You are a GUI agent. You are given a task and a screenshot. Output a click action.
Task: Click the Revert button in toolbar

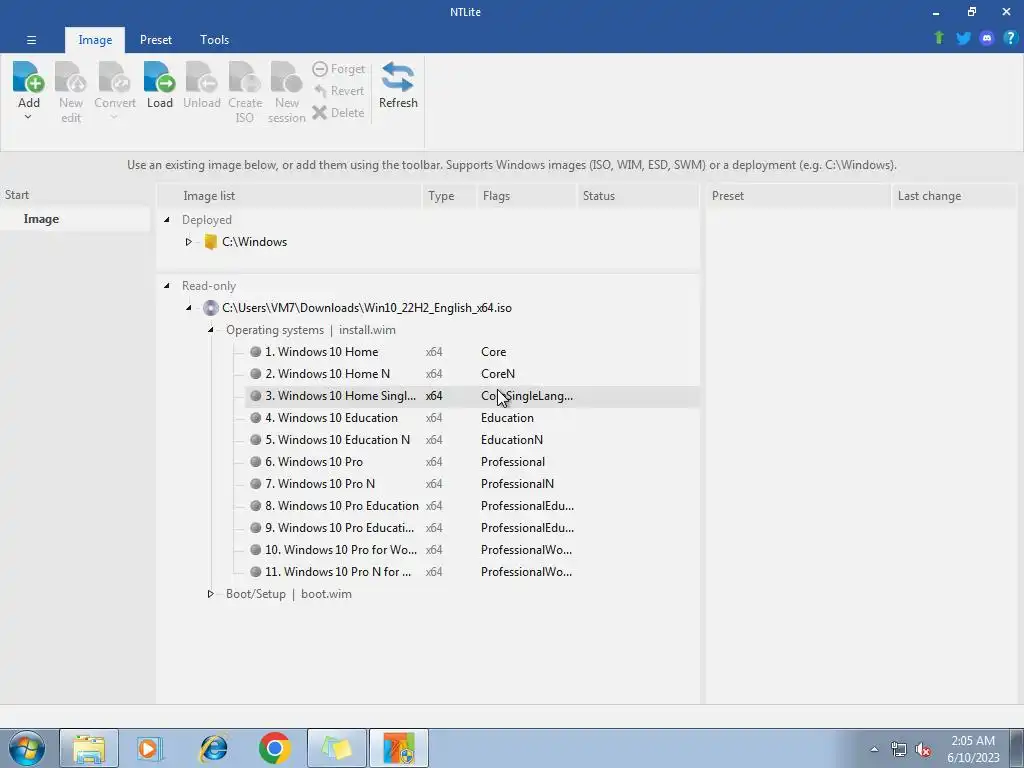pos(338,91)
